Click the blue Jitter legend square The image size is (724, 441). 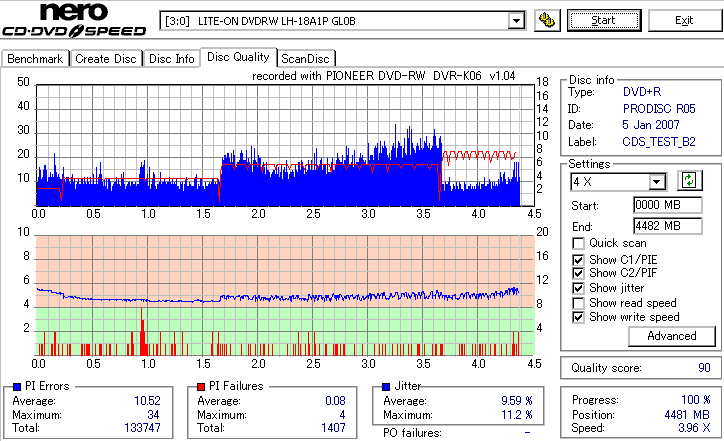pos(386,387)
